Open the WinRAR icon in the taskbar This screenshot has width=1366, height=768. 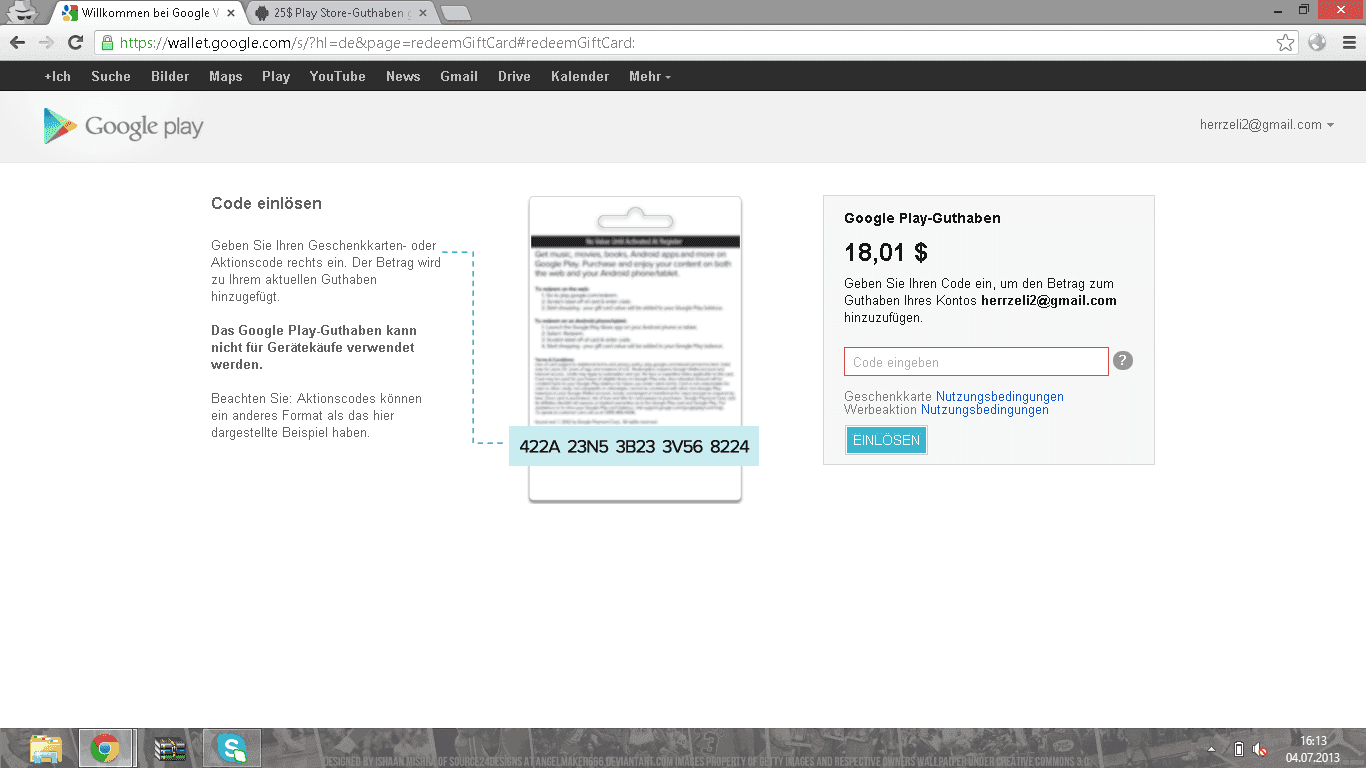[170, 748]
